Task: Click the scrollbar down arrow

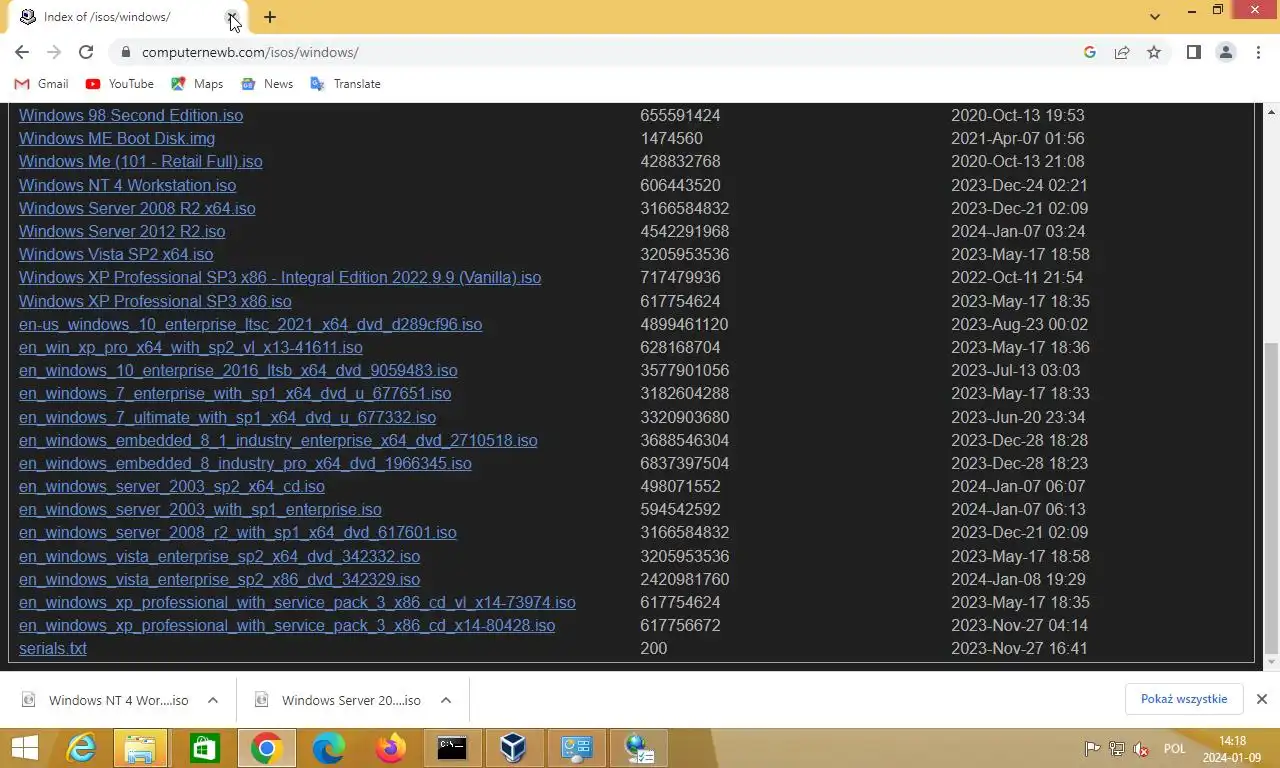Action: click(x=1271, y=663)
